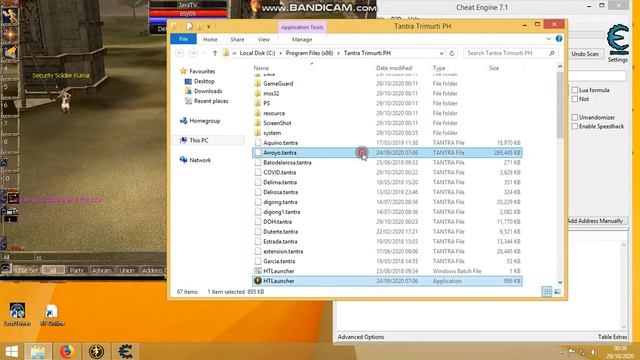Open File Explorer from taskbar

[x=38, y=351]
